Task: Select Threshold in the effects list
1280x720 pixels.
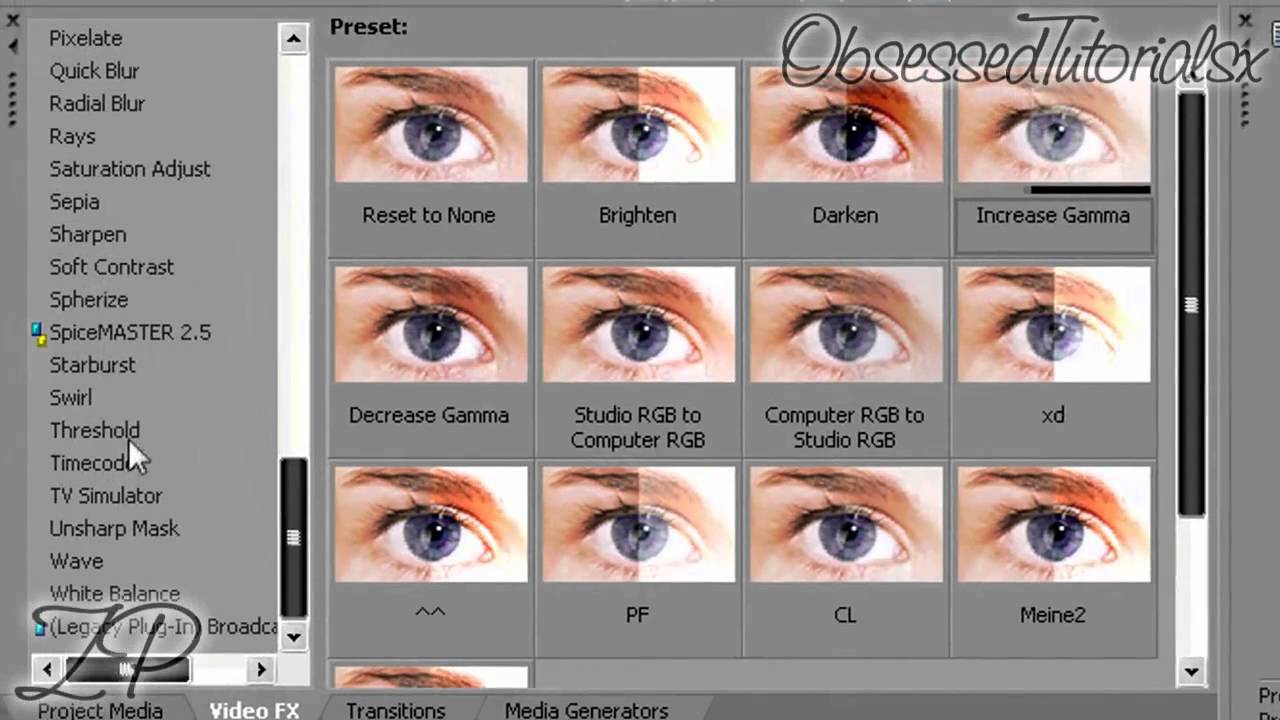Action: tap(95, 430)
